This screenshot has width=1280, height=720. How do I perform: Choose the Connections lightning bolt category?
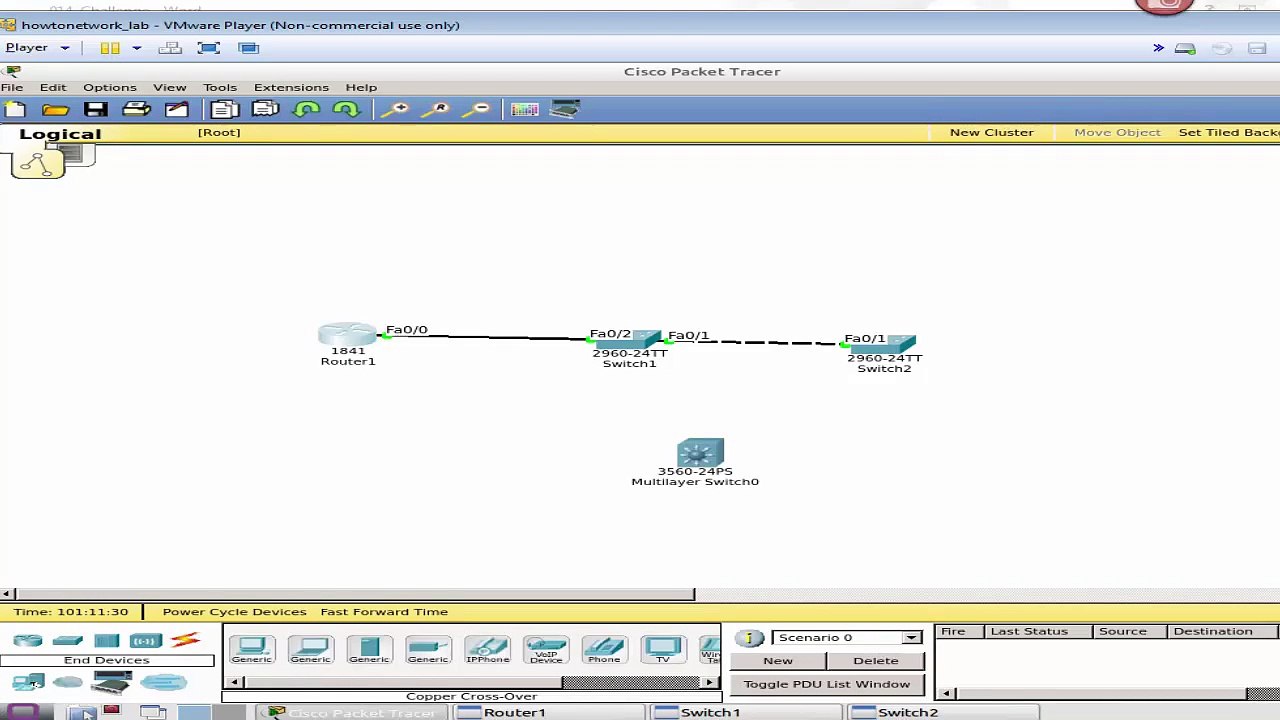point(185,640)
